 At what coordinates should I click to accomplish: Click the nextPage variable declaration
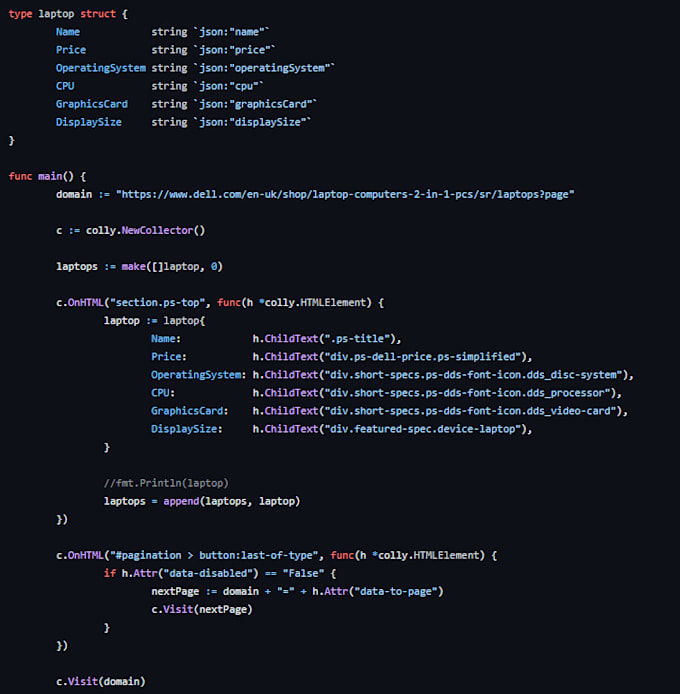(175, 592)
